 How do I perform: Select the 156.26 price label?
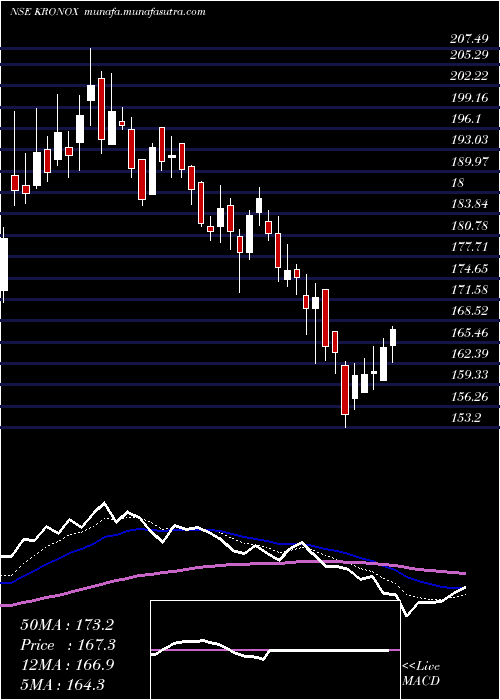click(x=469, y=396)
